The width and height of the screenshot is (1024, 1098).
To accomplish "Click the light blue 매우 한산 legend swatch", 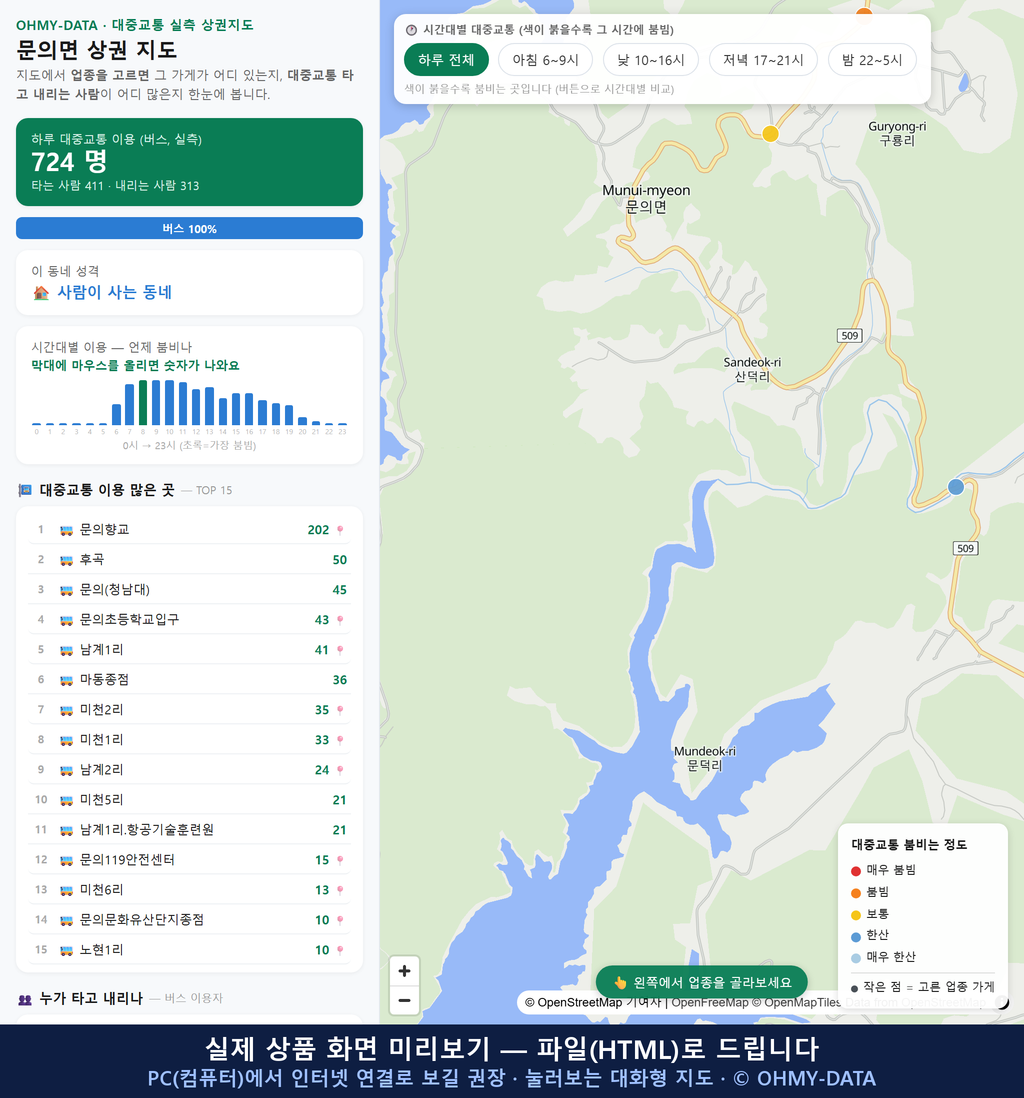I will click(856, 958).
